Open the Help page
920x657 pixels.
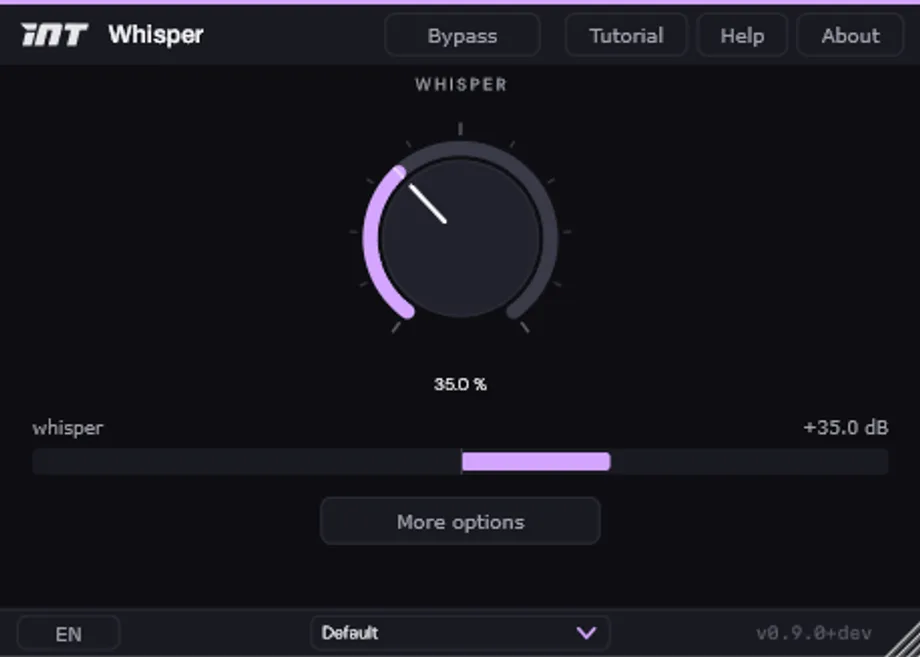coord(742,36)
